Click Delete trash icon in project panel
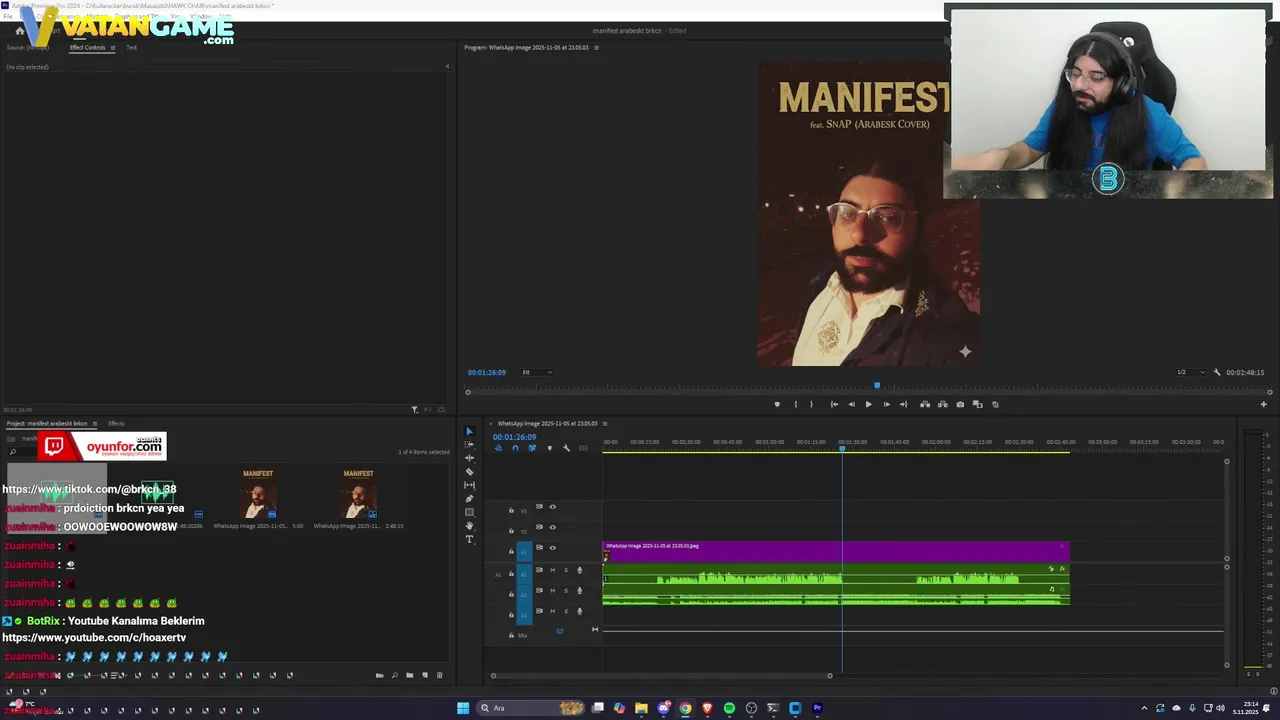Image resolution: width=1280 pixels, height=720 pixels. (439, 675)
